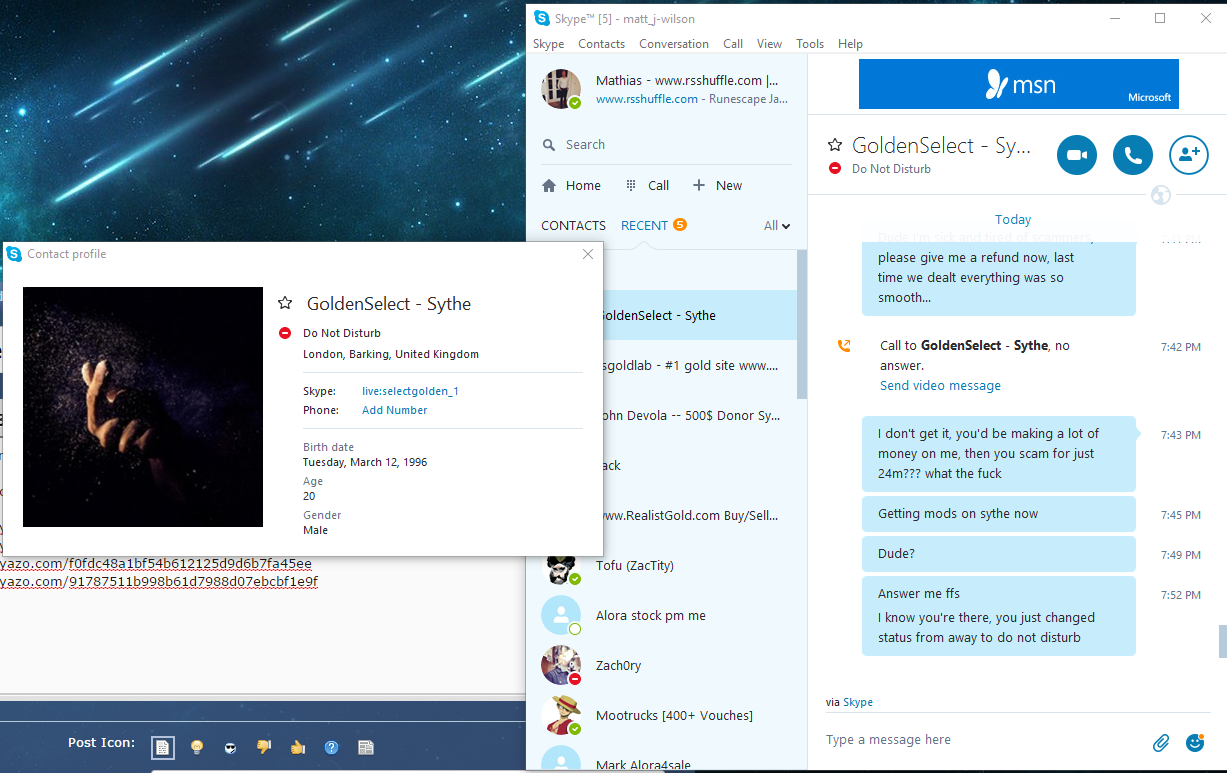Open the Mootrucks [400+ Vouches] conversation

tap(661, 715)
